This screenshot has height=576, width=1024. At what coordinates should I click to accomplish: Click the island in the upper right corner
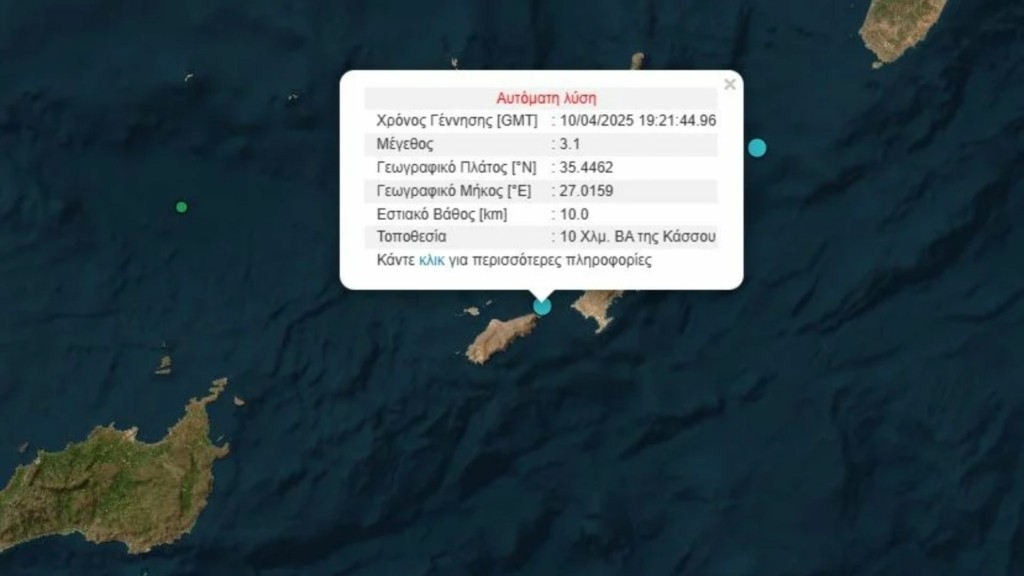pyautogui.click(x=901, y=29)
